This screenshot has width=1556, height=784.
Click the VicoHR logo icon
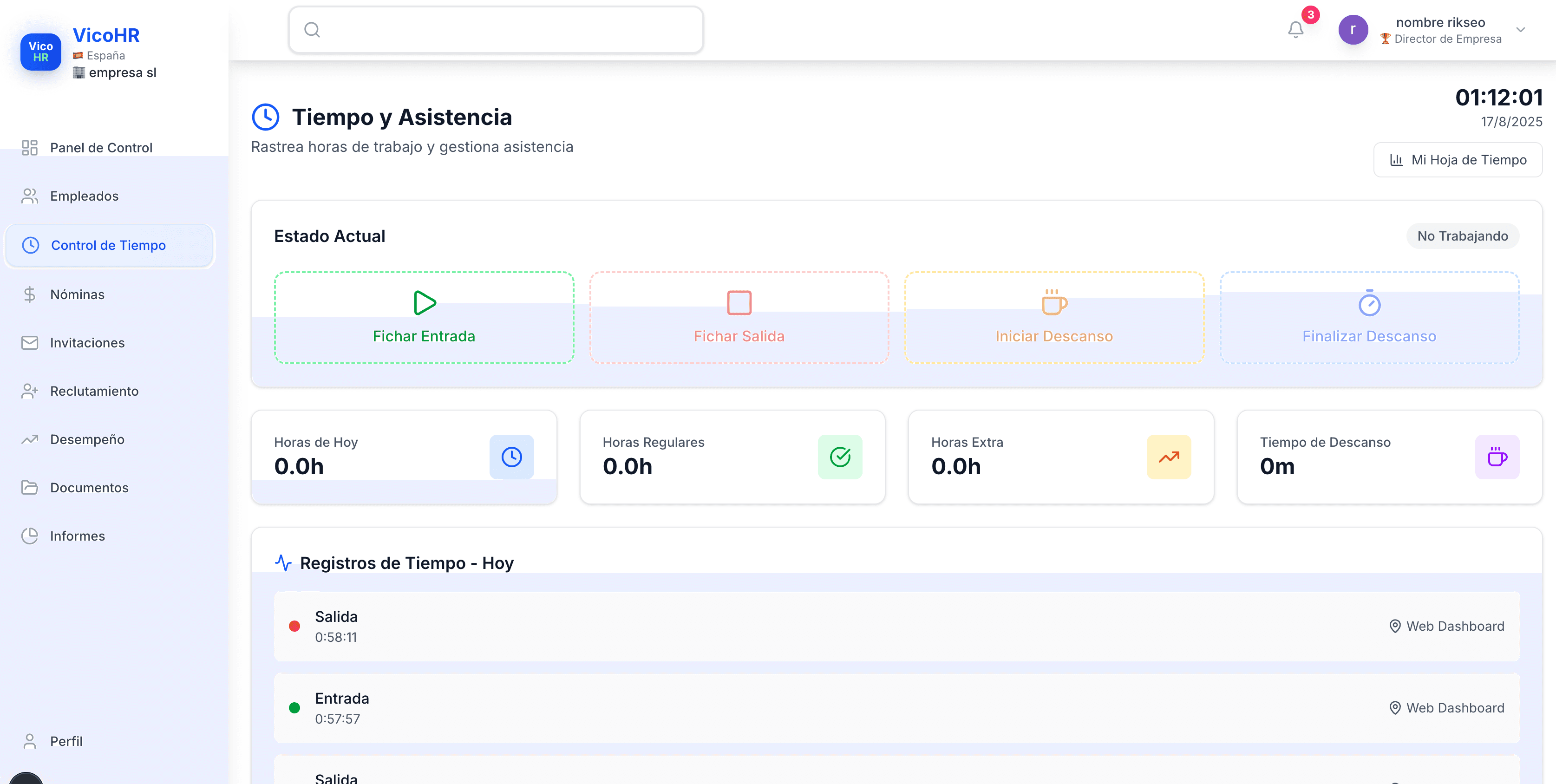pyautogui.click(x=40, y=52)
